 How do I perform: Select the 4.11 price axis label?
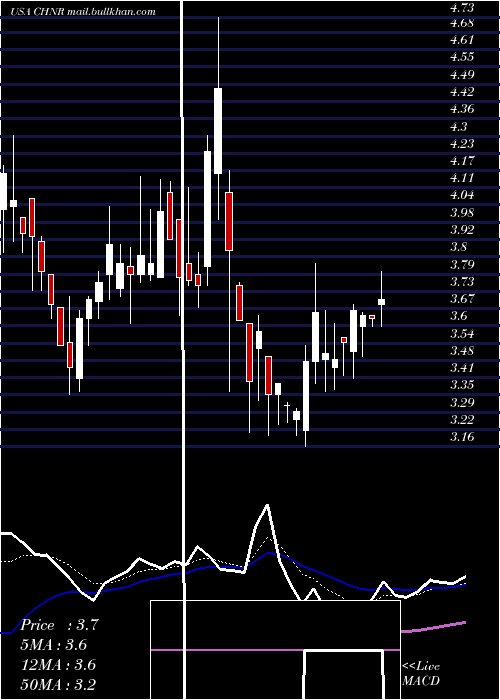(461, 179)
